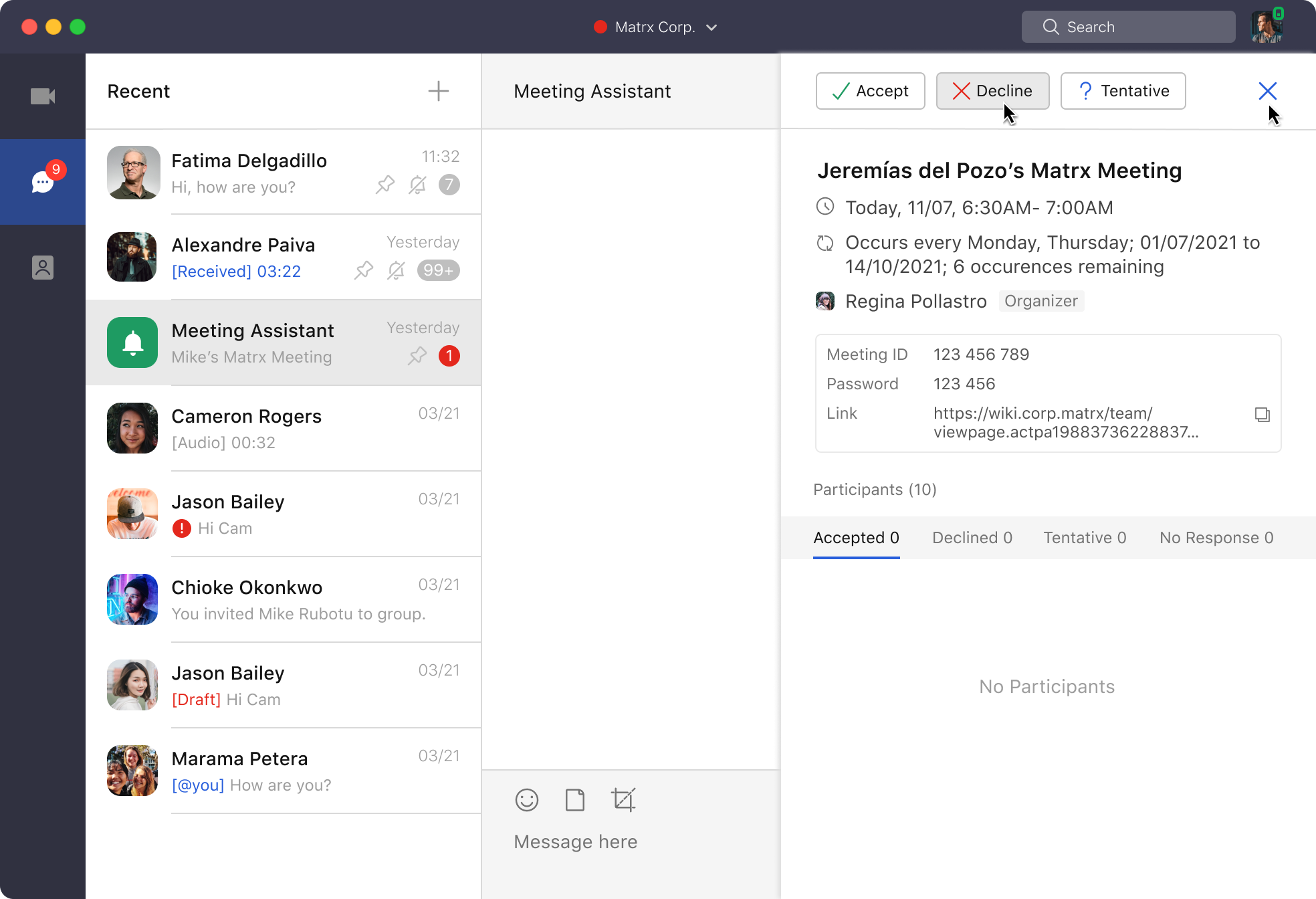Open the user profile avatar menu
The width and height of the screenshot is (1316, 899).
coord(1267,27)
